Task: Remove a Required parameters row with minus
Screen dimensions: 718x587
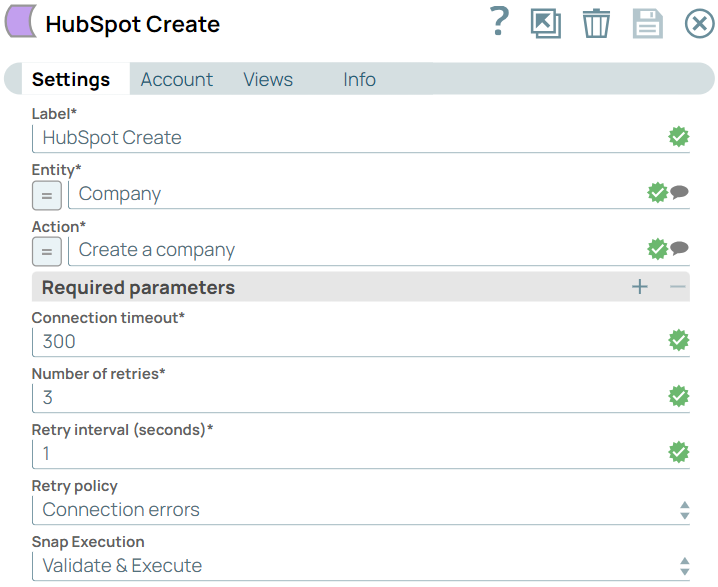Action: pyautogui.click(x=677, y=287)
